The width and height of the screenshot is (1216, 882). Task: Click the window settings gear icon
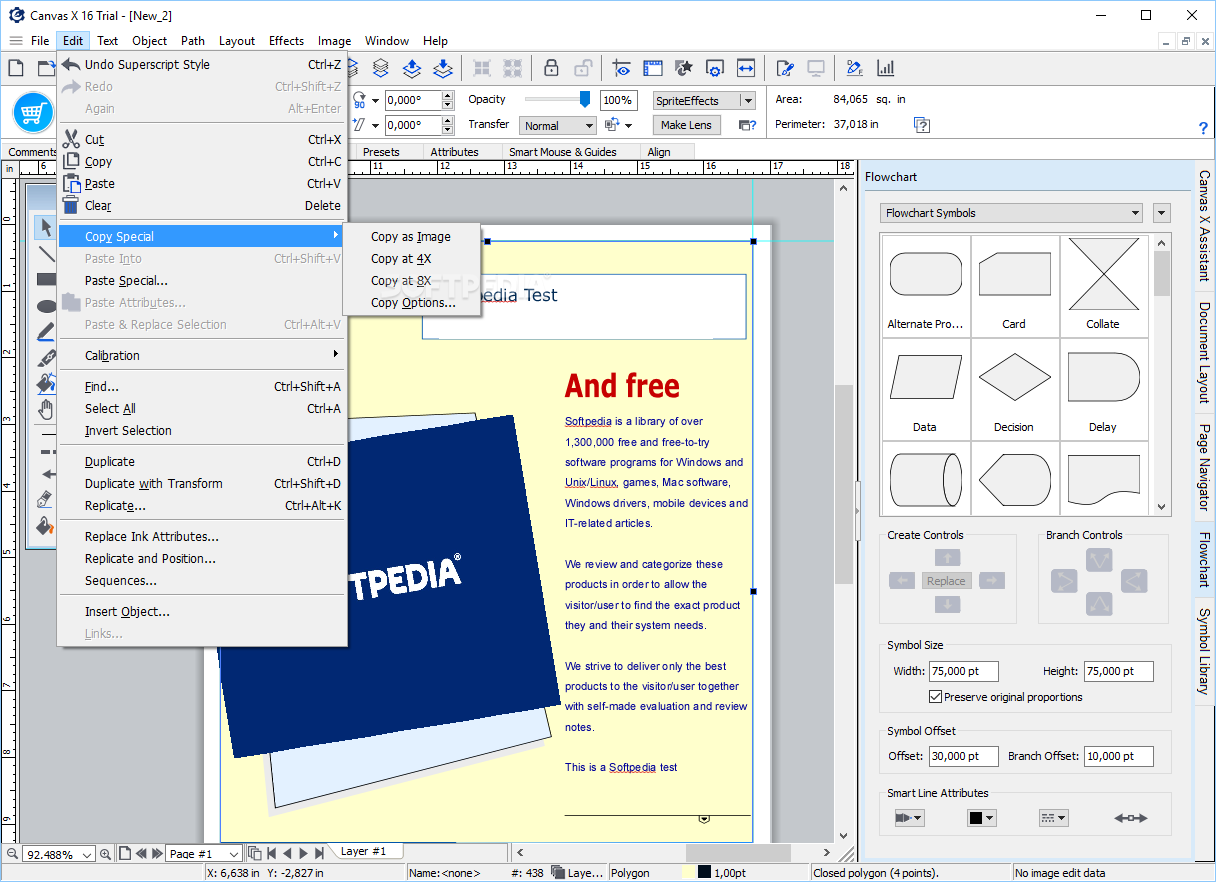coord(714,68)
